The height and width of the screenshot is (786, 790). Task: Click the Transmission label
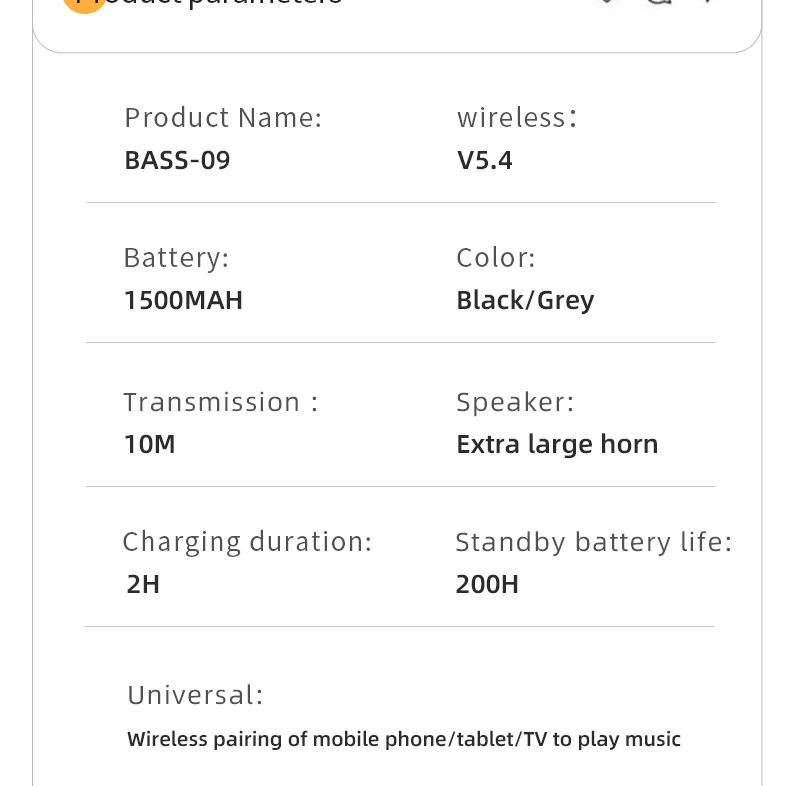[x=221, y=402]
